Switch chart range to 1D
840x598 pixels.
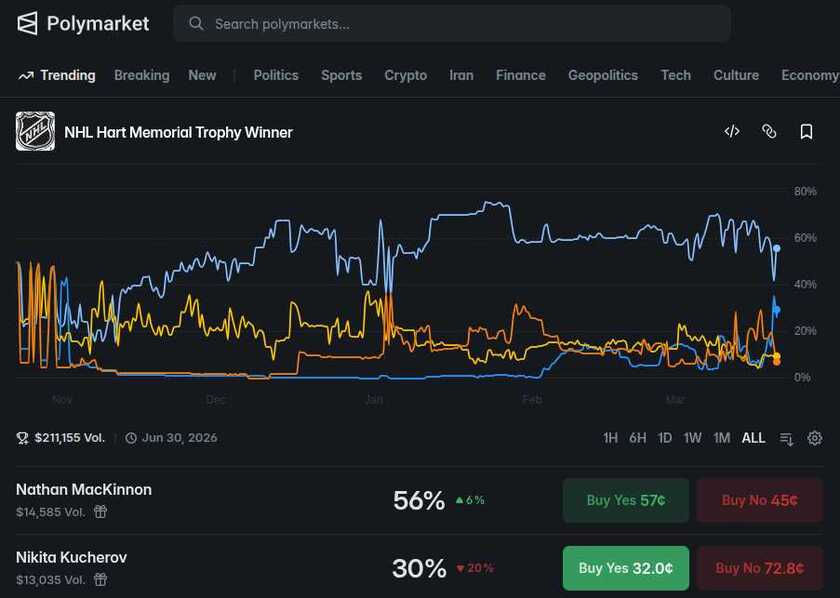(665, 438)
